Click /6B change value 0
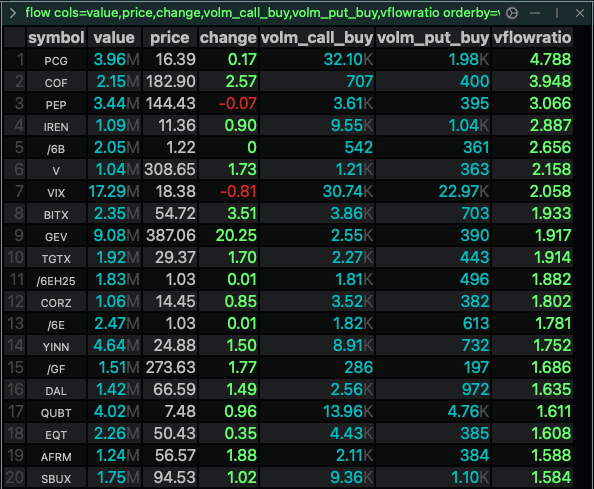Image resolution: width=594 pixels, height=489 pixels. pos(228,148)
